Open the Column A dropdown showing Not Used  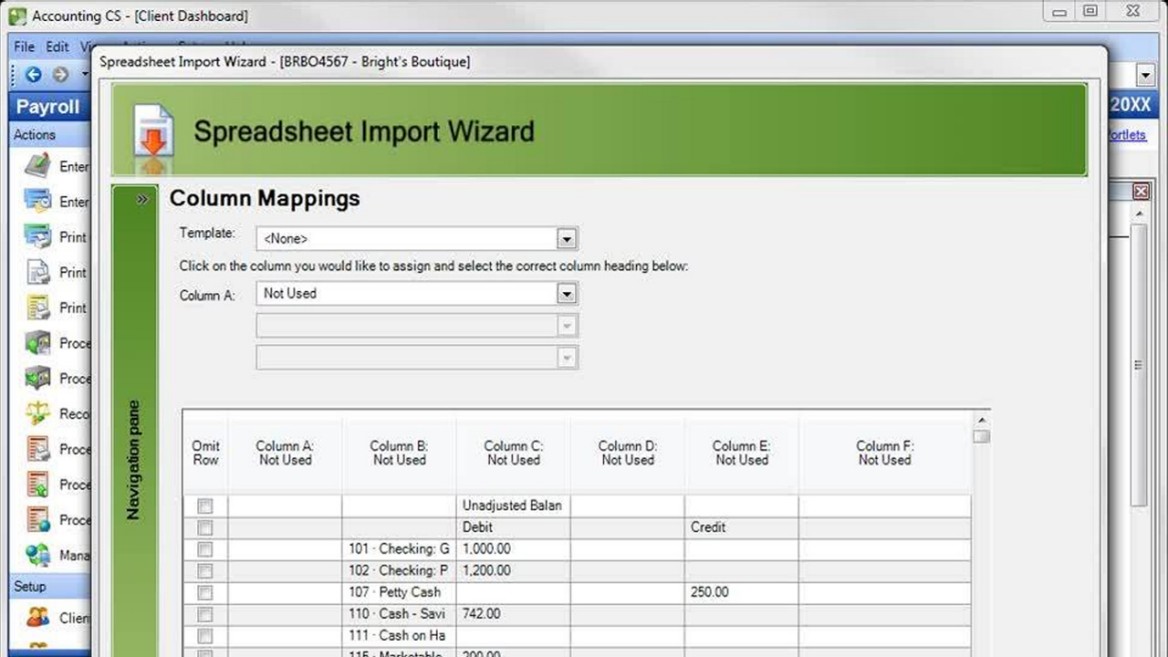566,294
